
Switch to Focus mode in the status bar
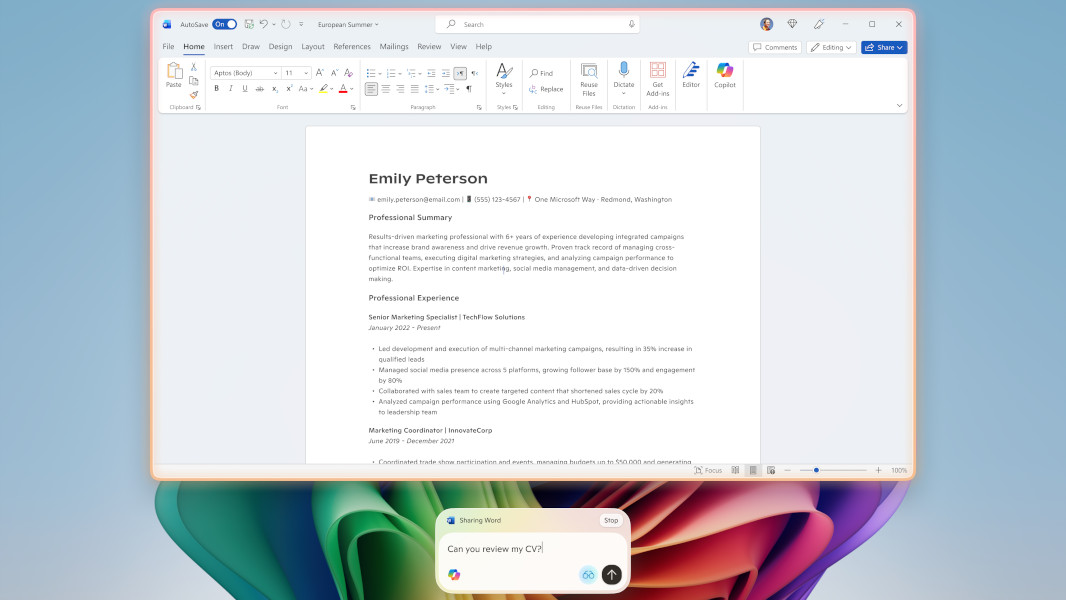pos(707,469)
